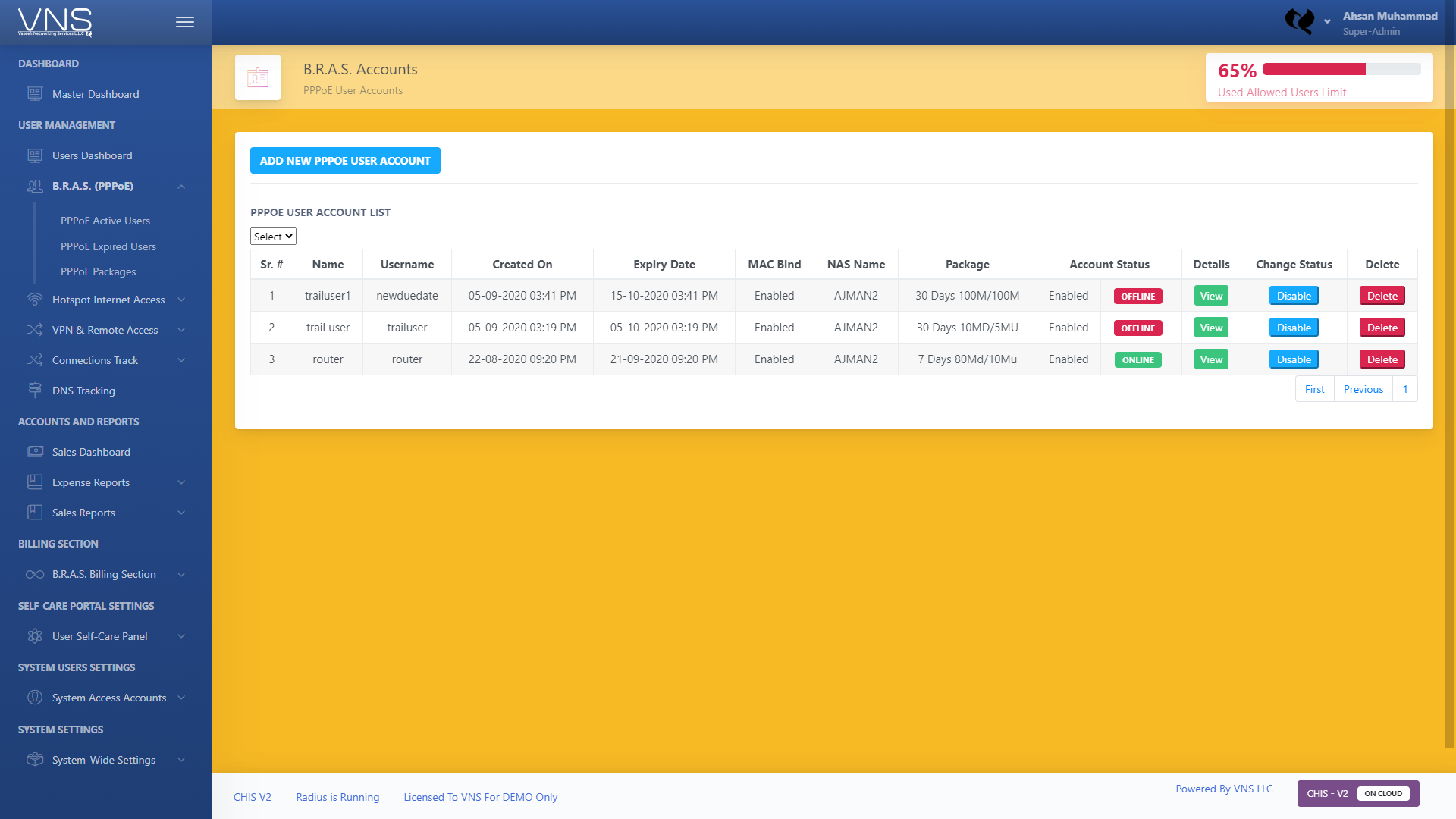Disable the trail user account
The width and height of the screenshot is (1456, 819).
(x=1294, y=328)
